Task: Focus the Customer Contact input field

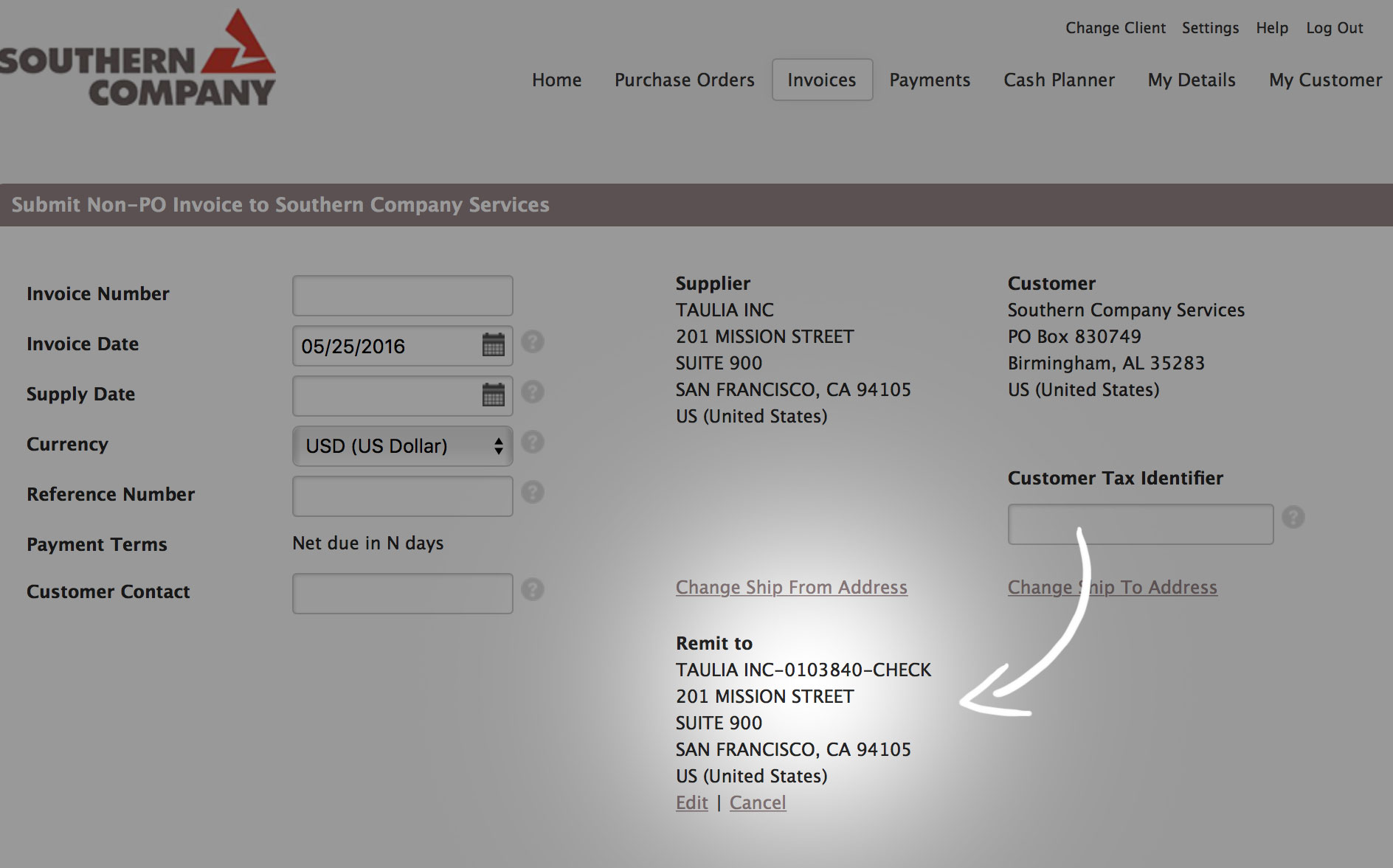Action: (x=403, y=594)
